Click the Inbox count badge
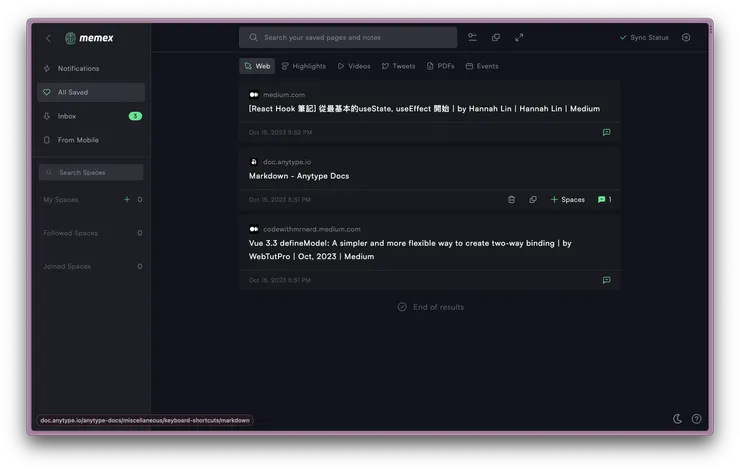Viewport: 740px width, 471px height. tap(135, 116)
